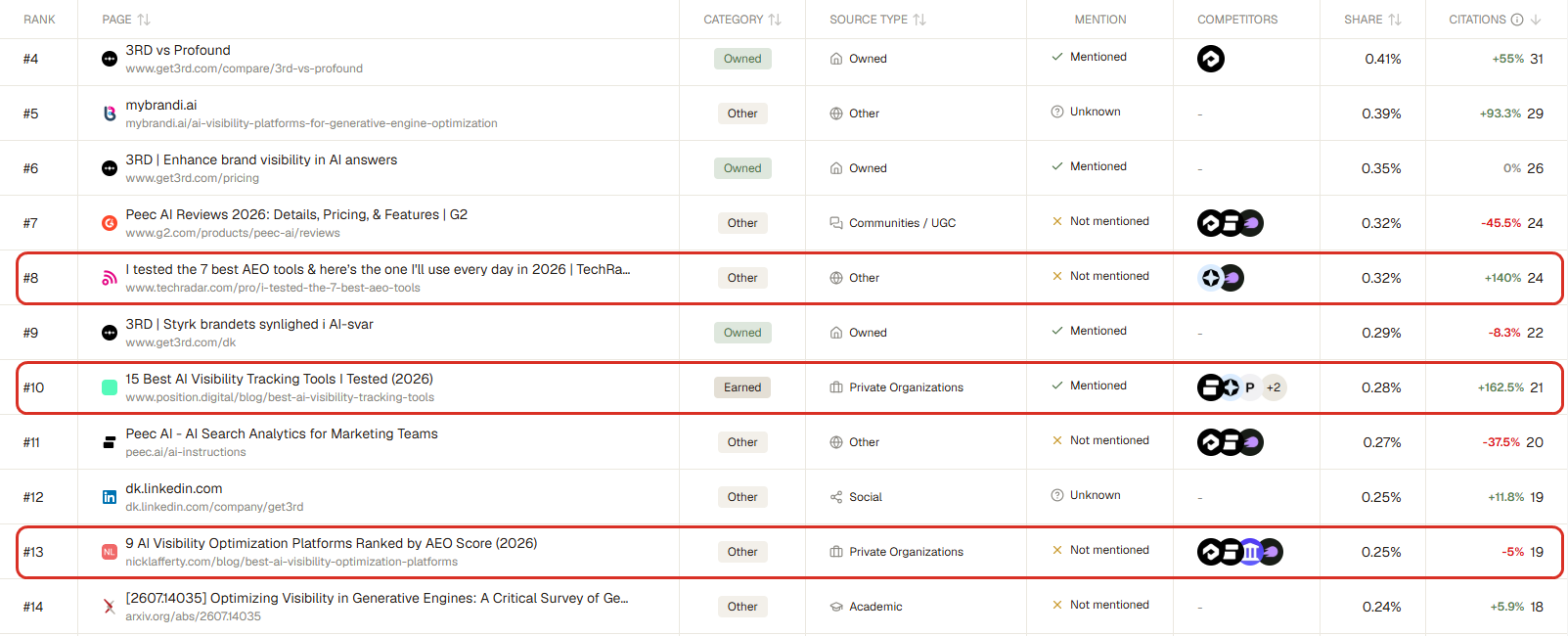This screenshot has width=1568, height=636.
Task: Click the competitor logo in rank #4 row
Action: [1211, 59]
